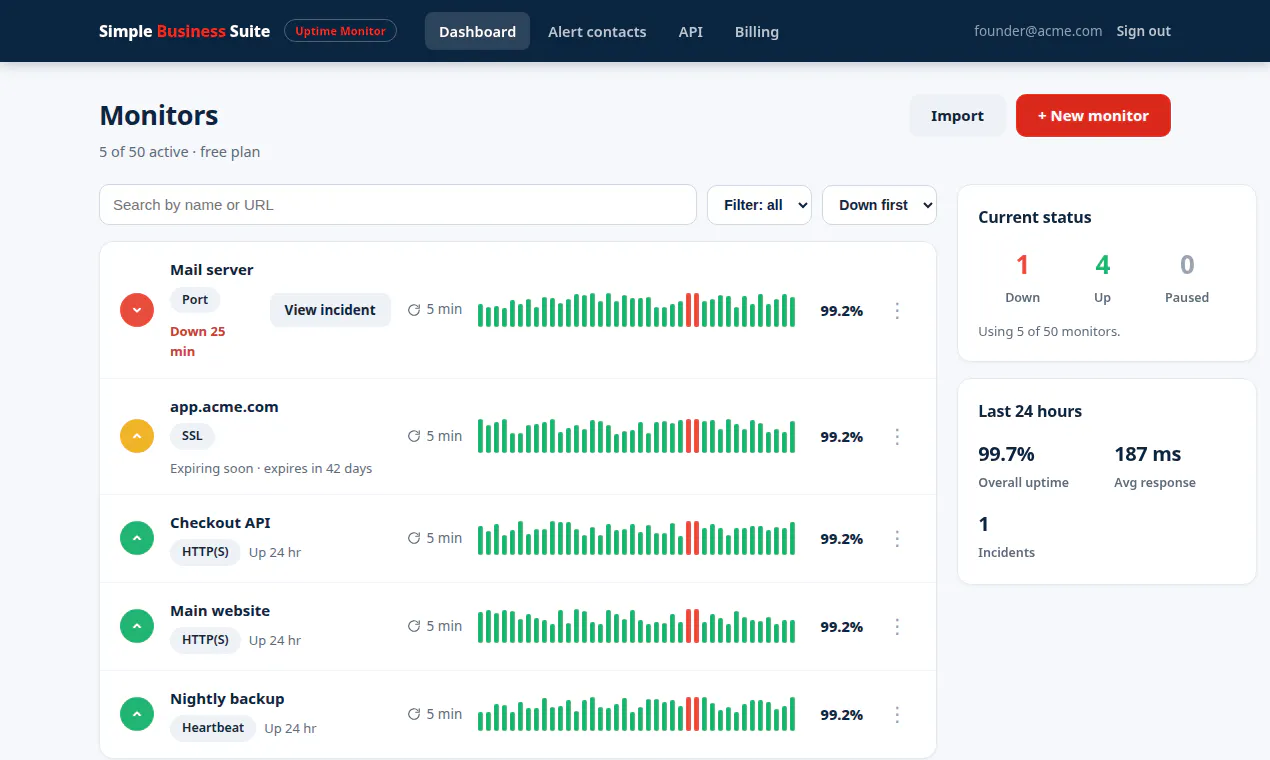Image resolution: width=1270 pixels, height=760 pixels.
Task: Click the Expiring soon expires in 42 days text
Action: 271,468
